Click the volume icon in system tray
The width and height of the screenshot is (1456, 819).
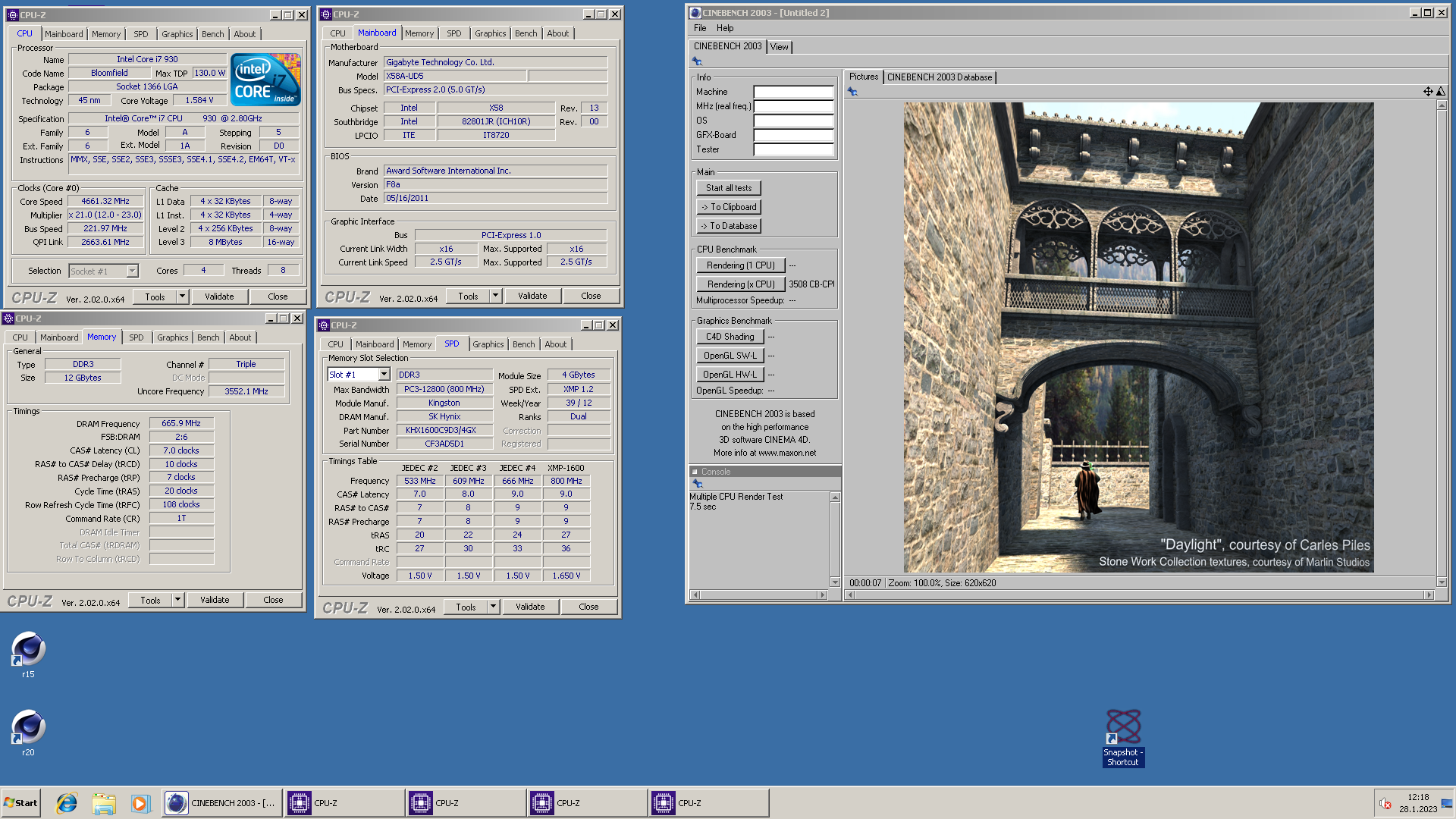(1385, 804)
